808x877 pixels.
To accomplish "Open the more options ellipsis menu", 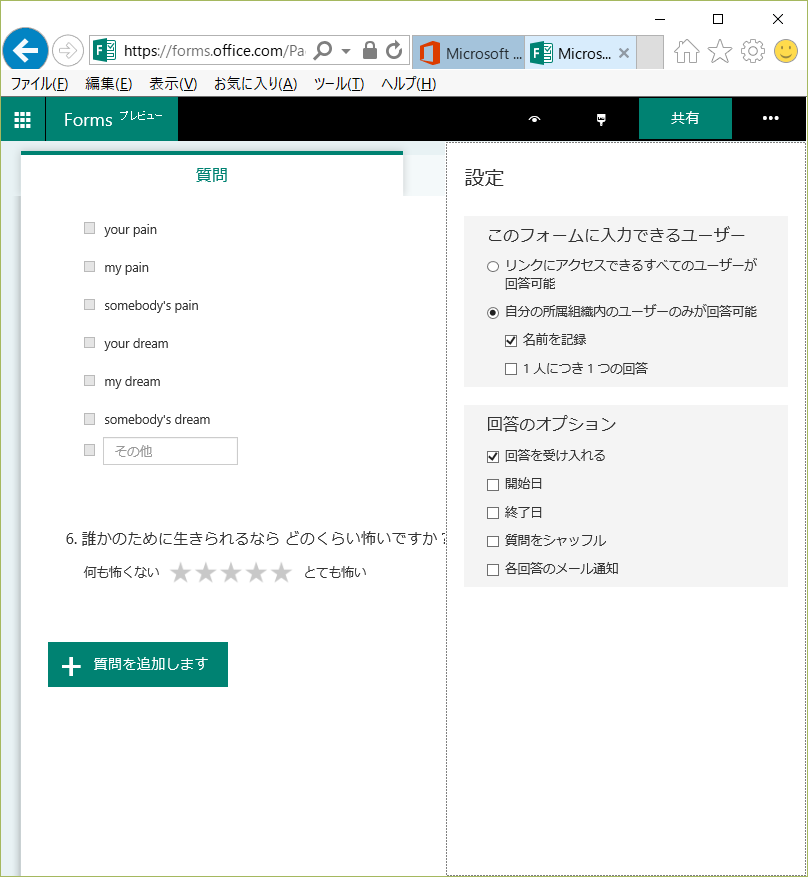I will [771, 118].
